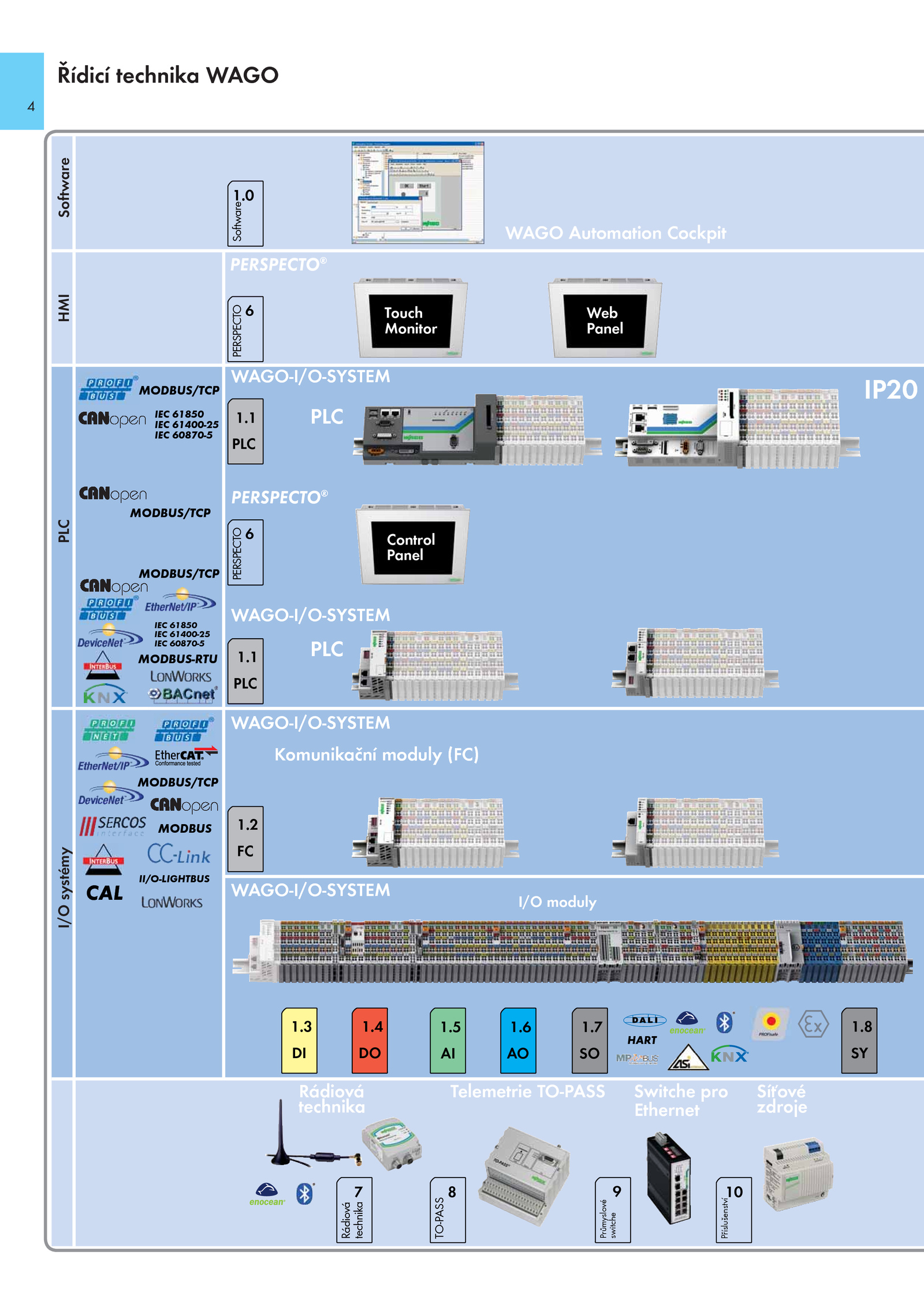Click the KNX logo beside the ASi logo
The height and width of the screenshot is (1307, 924).
(729, 1055)
